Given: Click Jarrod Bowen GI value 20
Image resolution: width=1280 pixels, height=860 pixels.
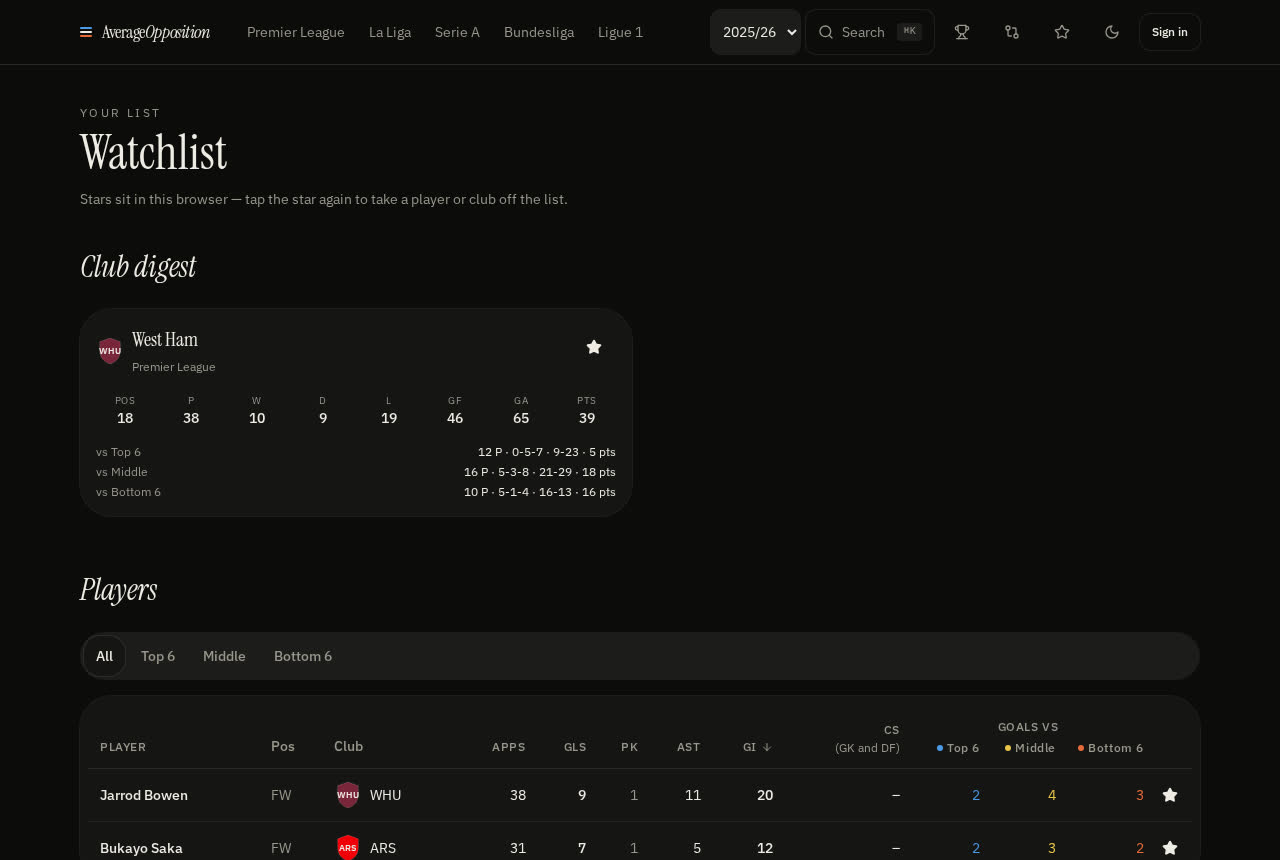Looking at the screenshot, I should click(765, 795).
